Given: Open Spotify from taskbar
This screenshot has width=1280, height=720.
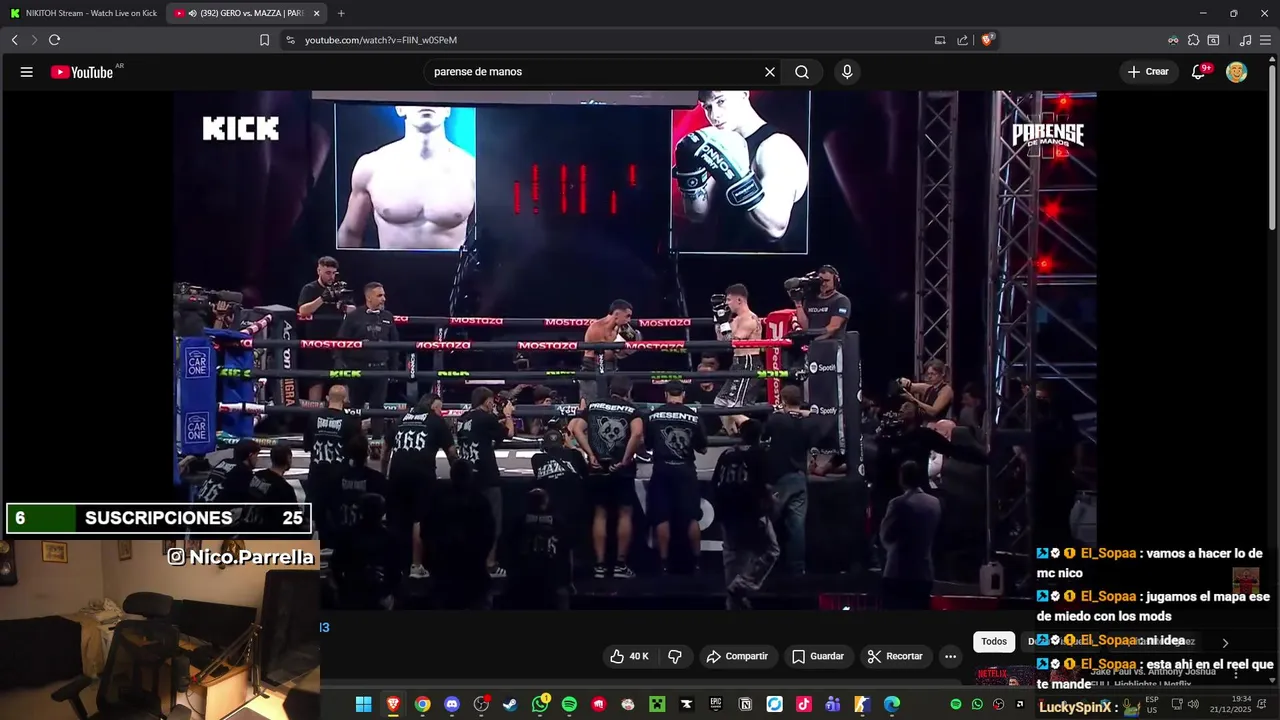Looking at the screenshot, I should click(x=569, y=704).
